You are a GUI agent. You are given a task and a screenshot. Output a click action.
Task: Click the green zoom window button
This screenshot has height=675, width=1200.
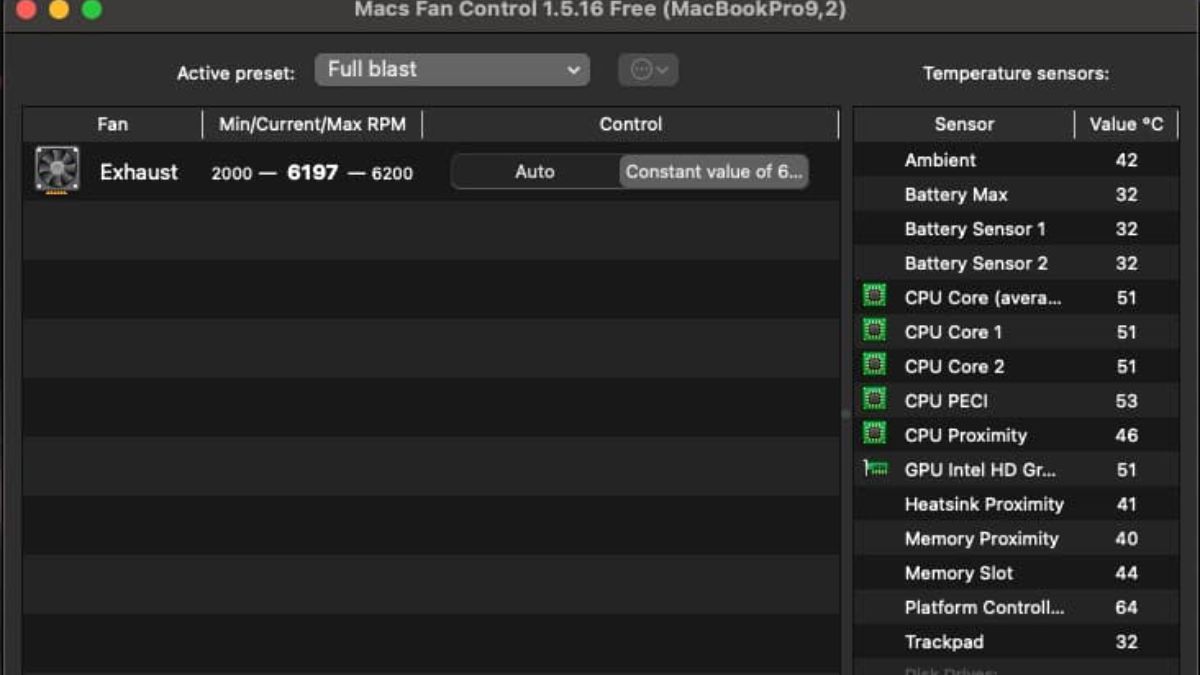point(92,10)
